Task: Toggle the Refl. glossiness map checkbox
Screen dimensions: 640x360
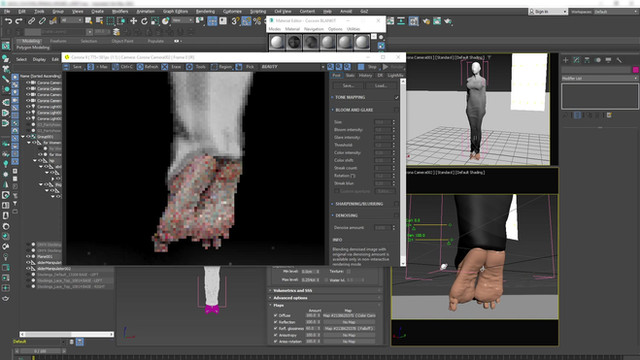Action: (x=276, y=328)
